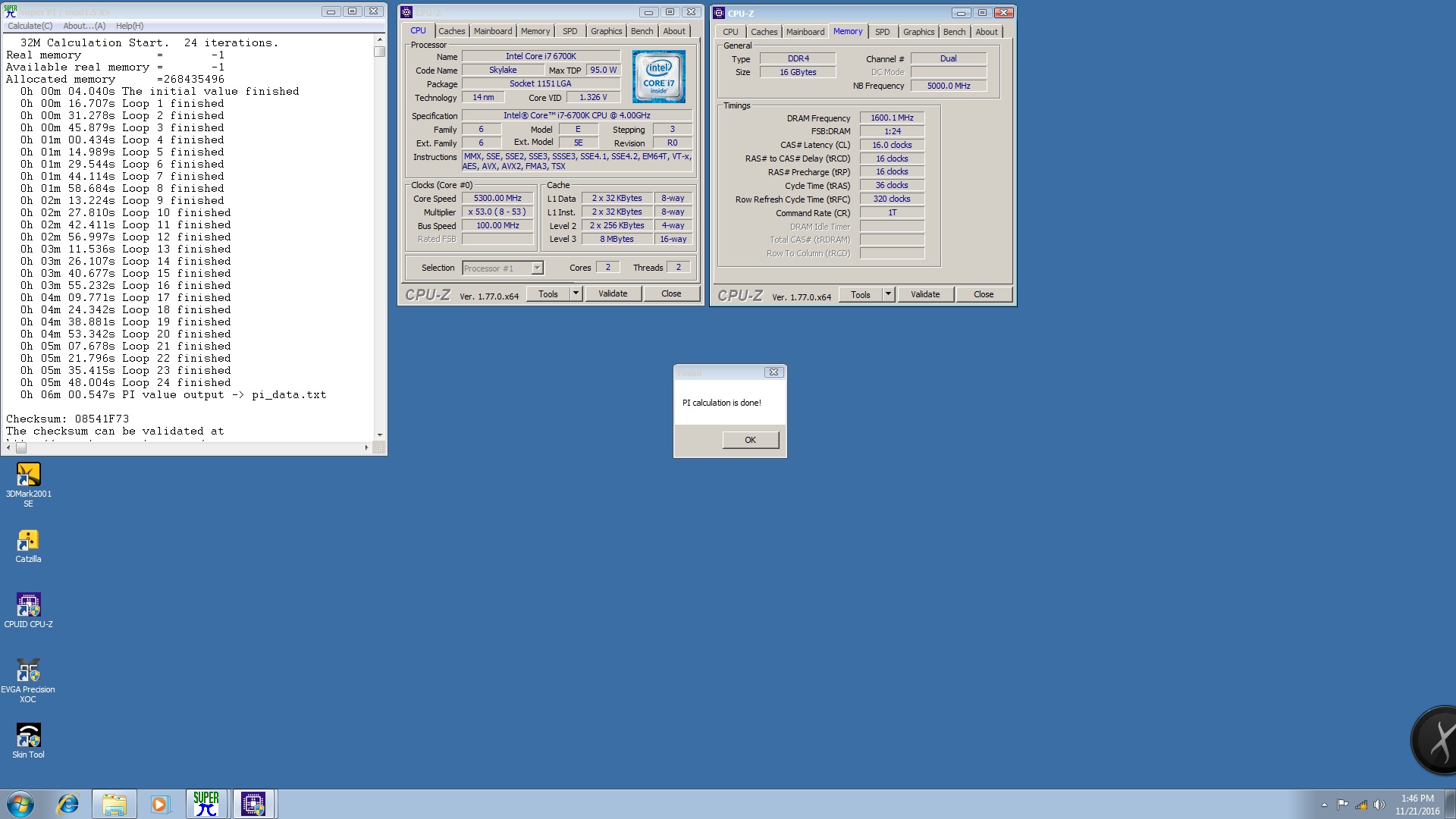Open the network tray icon
This screenshot has width=1456, height=819.
point(1361,805)
